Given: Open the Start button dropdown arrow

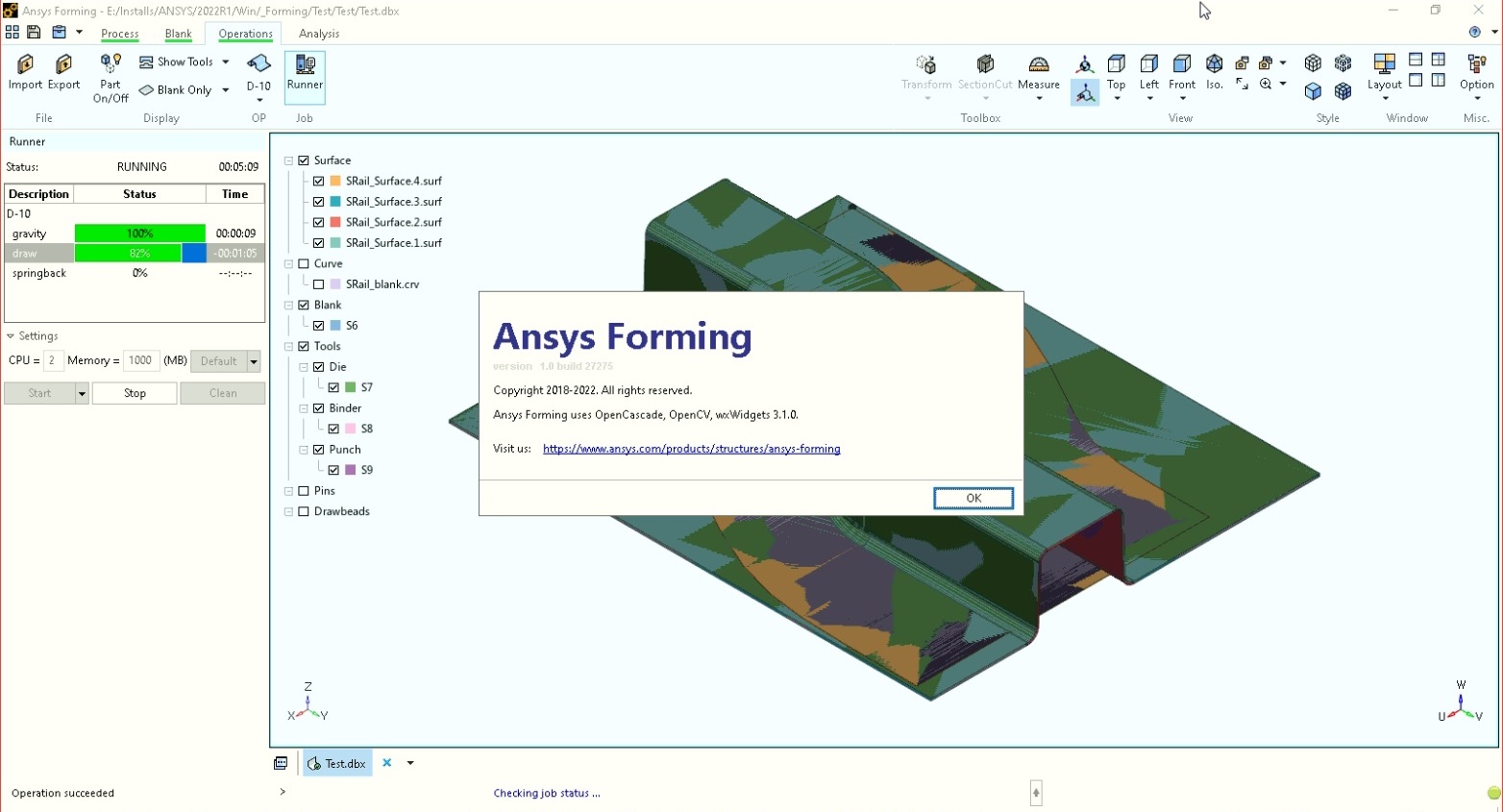Looking at the screenshot, I should [82, 393].
